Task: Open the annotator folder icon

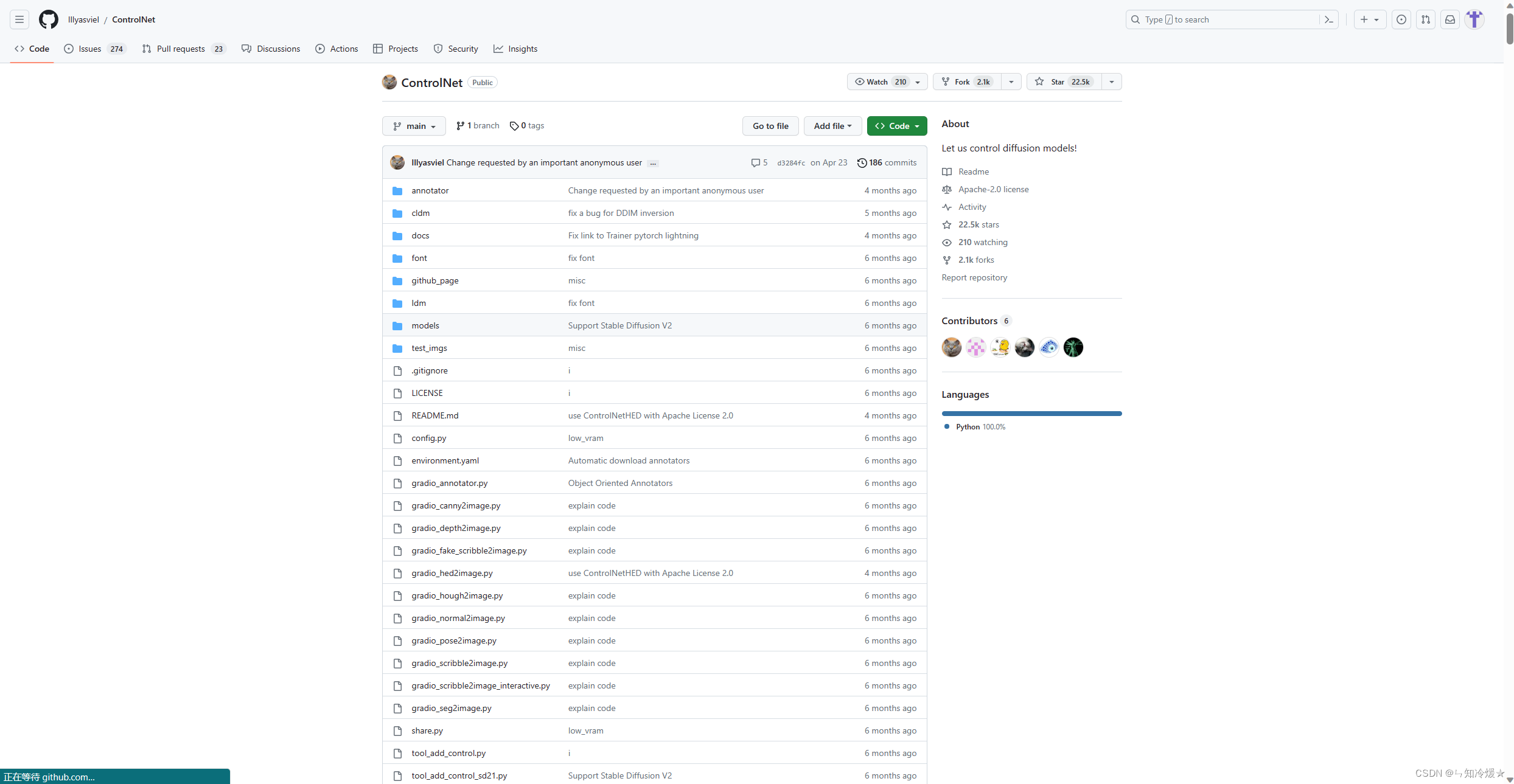Action: pos(397,190)
